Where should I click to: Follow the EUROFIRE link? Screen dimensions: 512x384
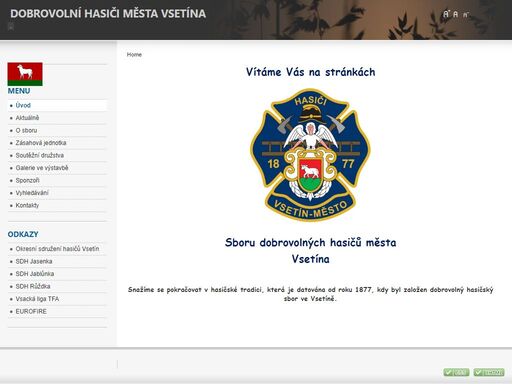[x=31, y=311]
